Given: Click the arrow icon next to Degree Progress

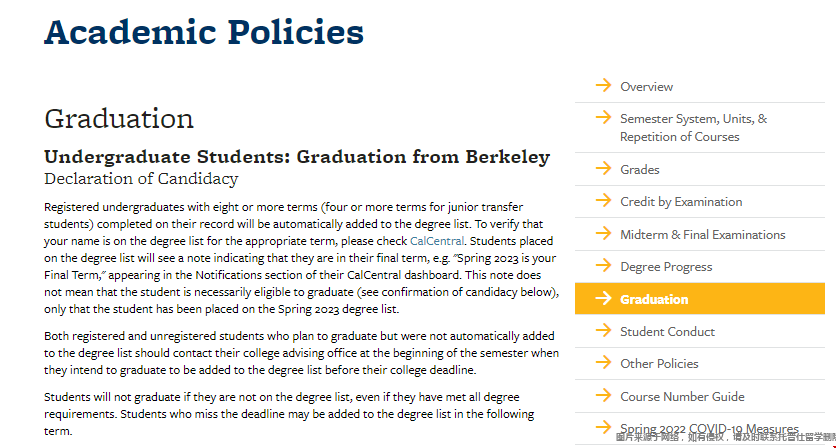Looking at the screenshot, I should coord(604,266).
